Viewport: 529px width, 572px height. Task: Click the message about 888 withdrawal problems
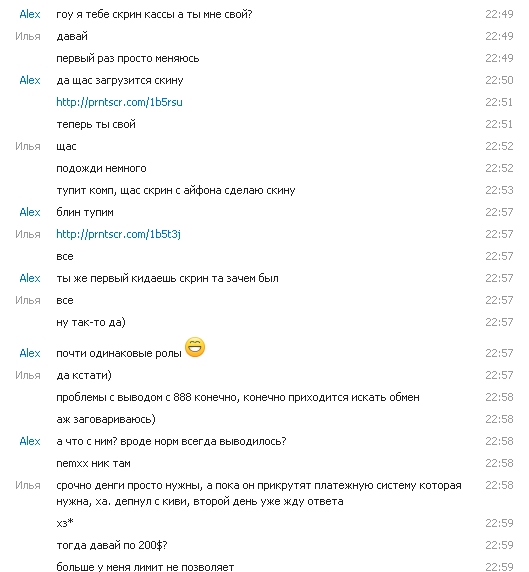point(238,397)
